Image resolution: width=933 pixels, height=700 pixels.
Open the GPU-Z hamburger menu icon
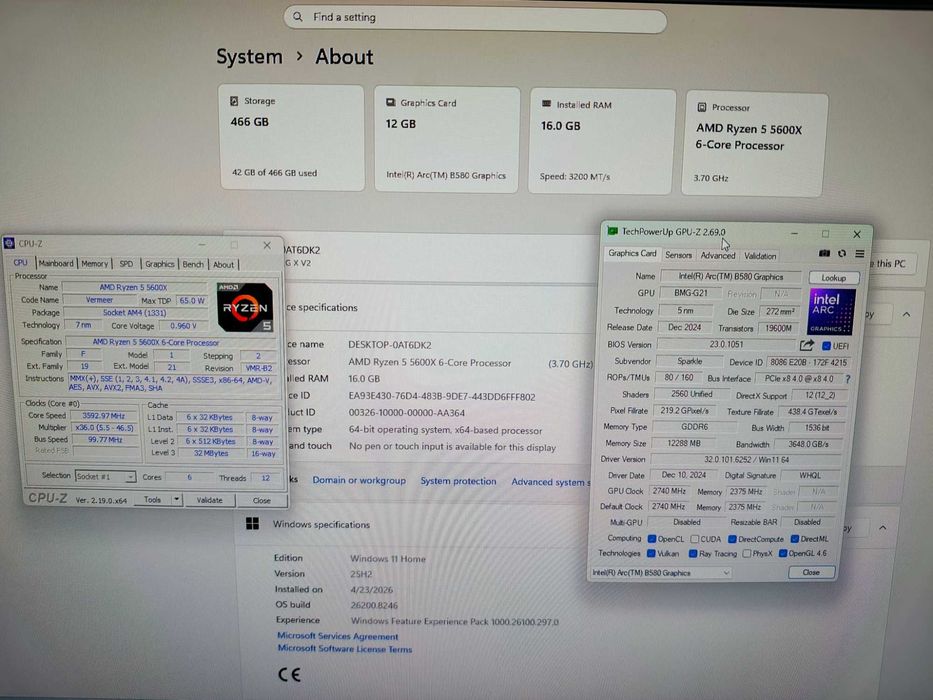(860, 254)
